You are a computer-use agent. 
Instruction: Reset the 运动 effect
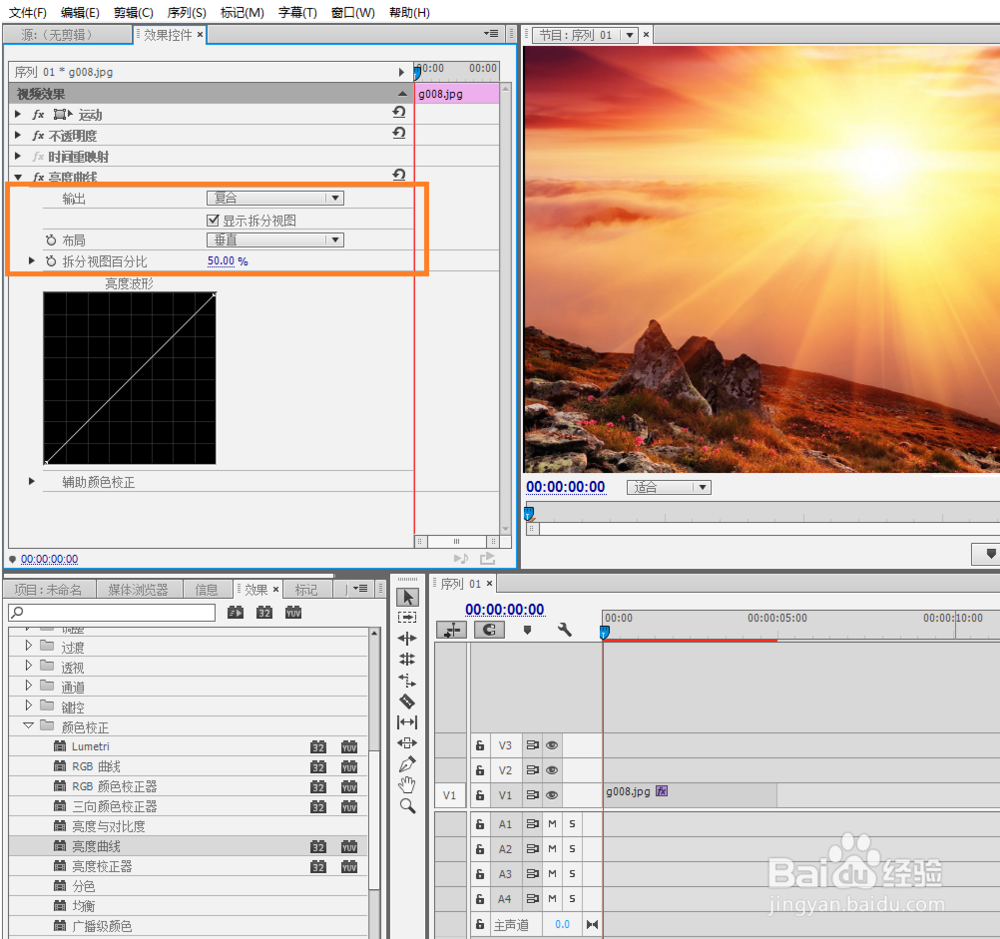click(399, 112)
